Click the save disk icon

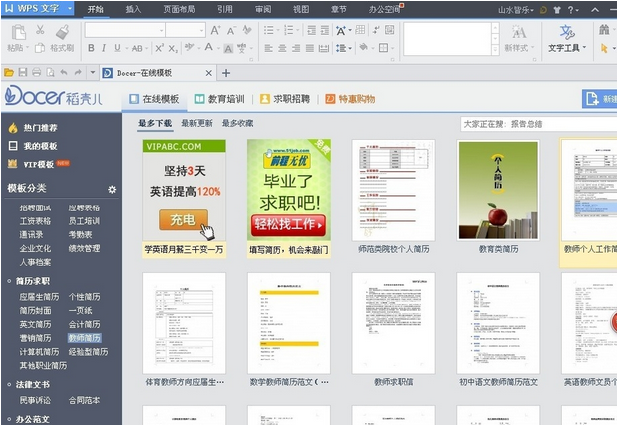(23, 73)
